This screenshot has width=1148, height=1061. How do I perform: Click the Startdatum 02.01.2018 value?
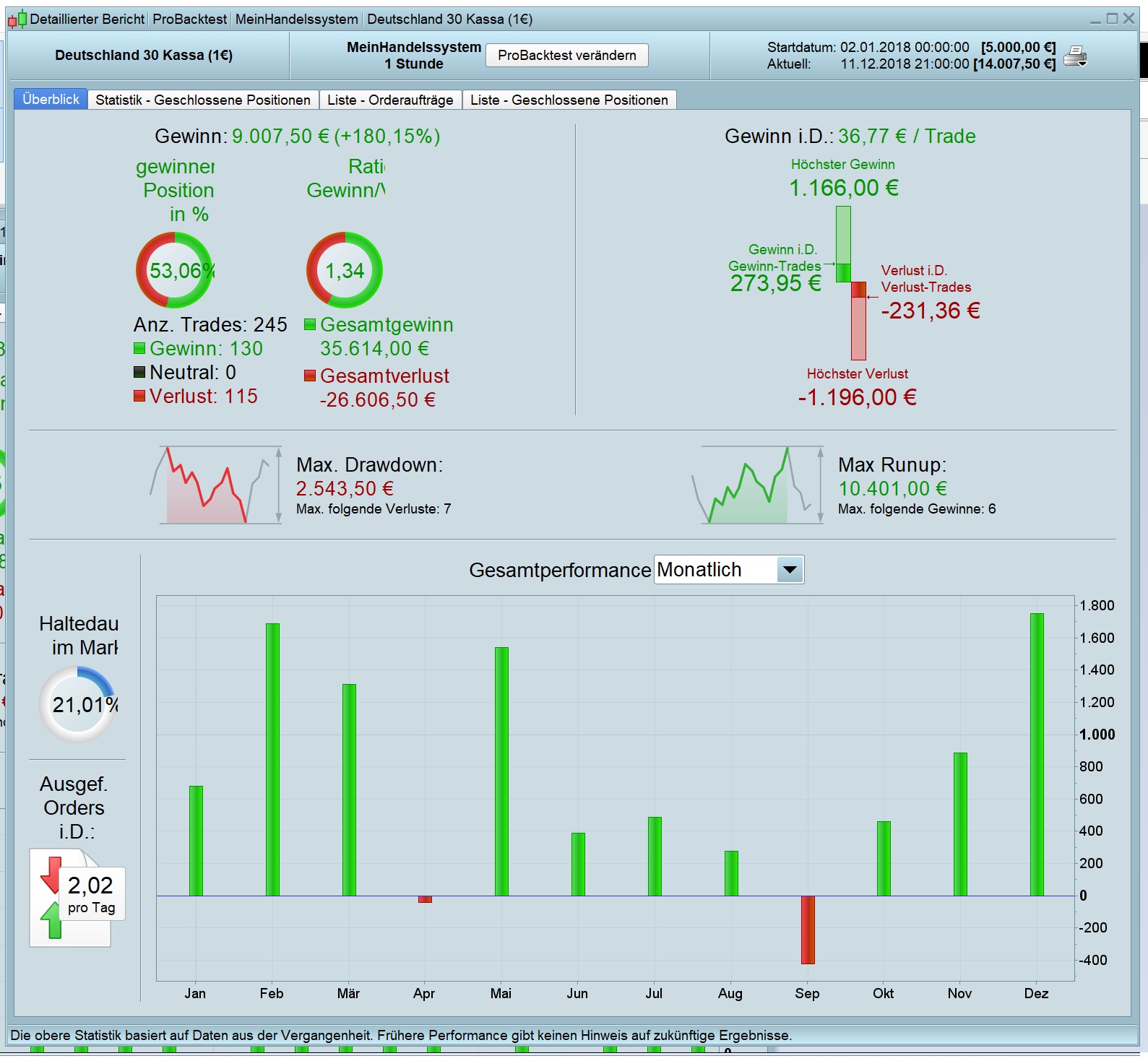tap(905, 47)
